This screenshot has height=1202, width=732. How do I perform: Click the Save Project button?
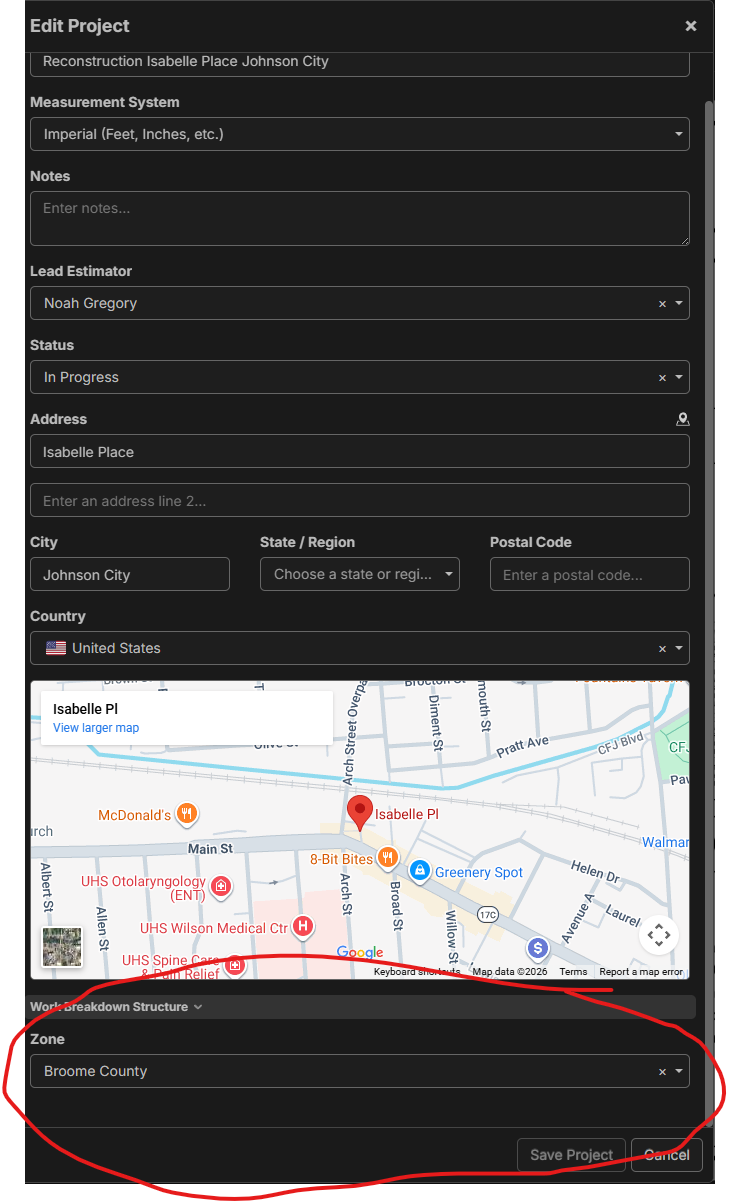pyautogui.click(x=571, y=1155)
